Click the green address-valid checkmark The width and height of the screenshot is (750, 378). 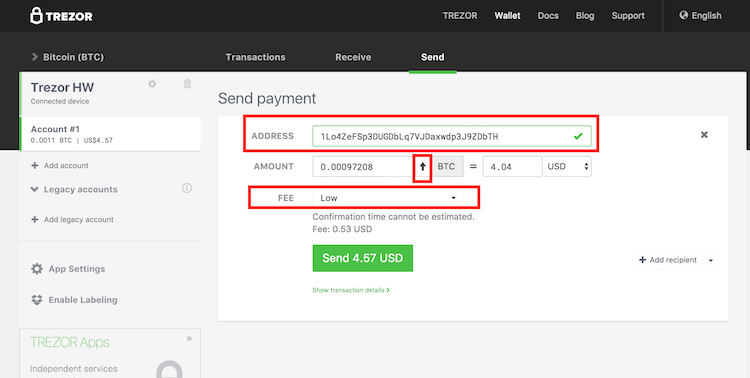578,136
